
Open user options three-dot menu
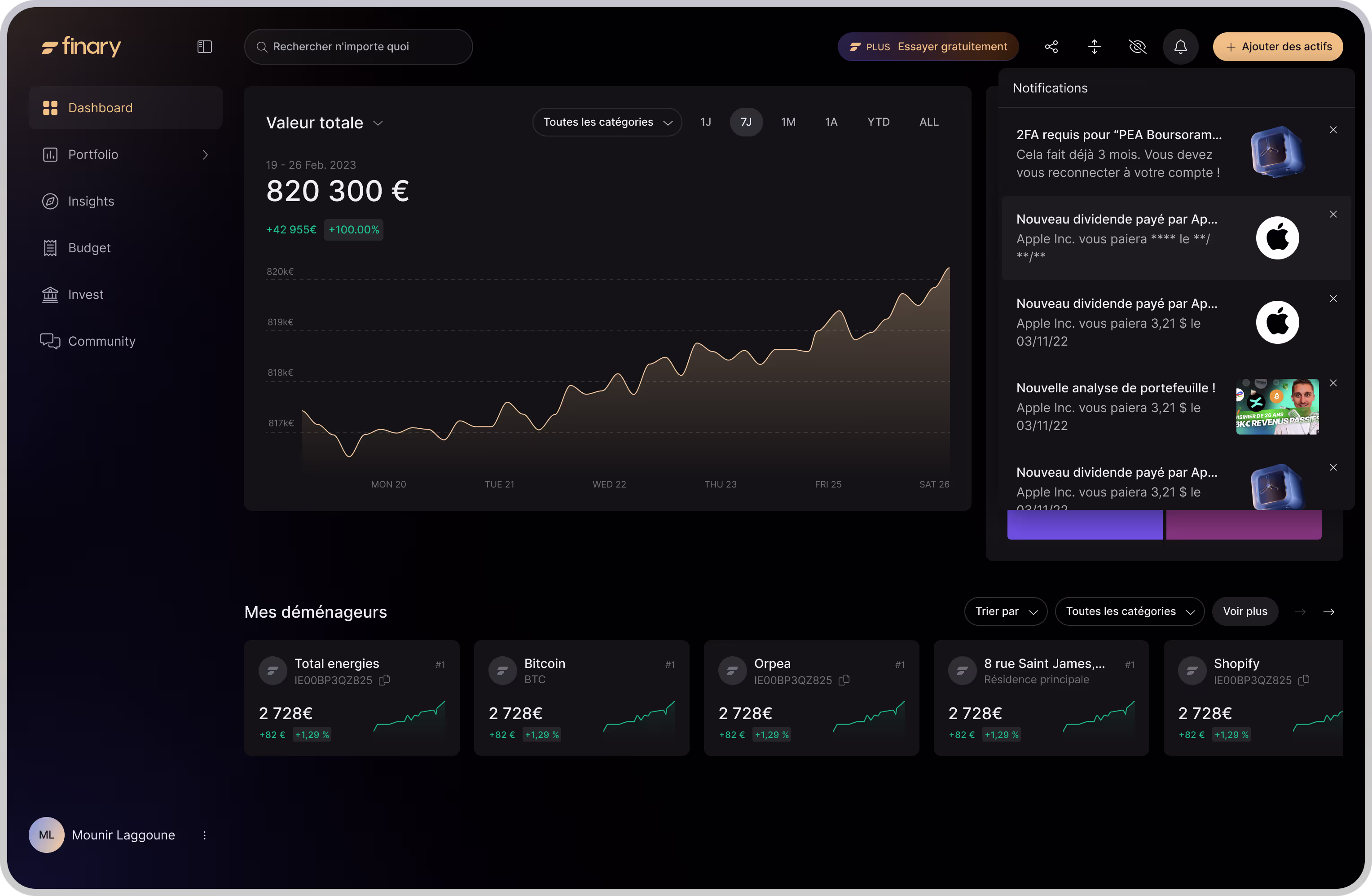(205, 835)
